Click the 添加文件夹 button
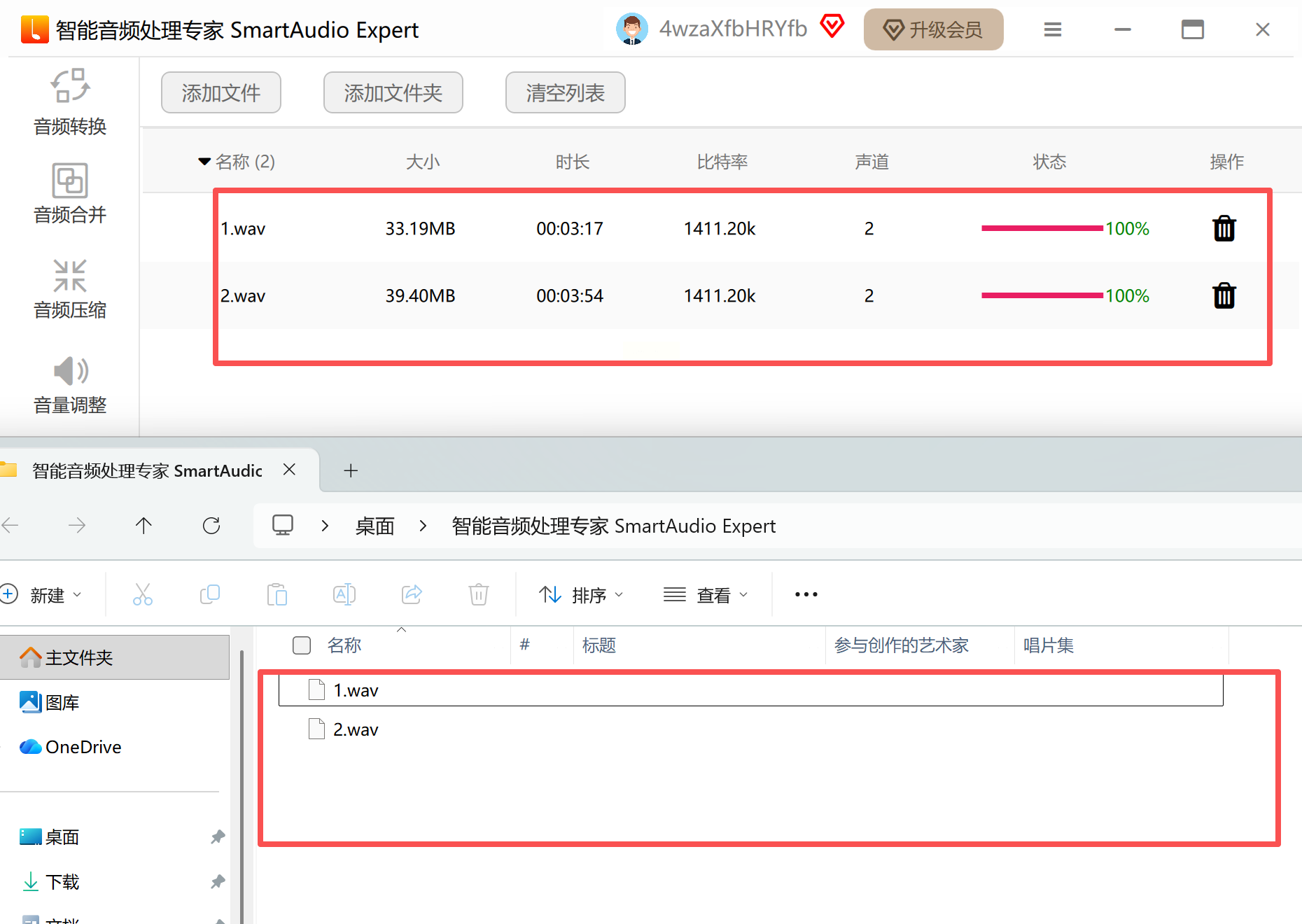Screen dimensions: 1302x924 393,92
